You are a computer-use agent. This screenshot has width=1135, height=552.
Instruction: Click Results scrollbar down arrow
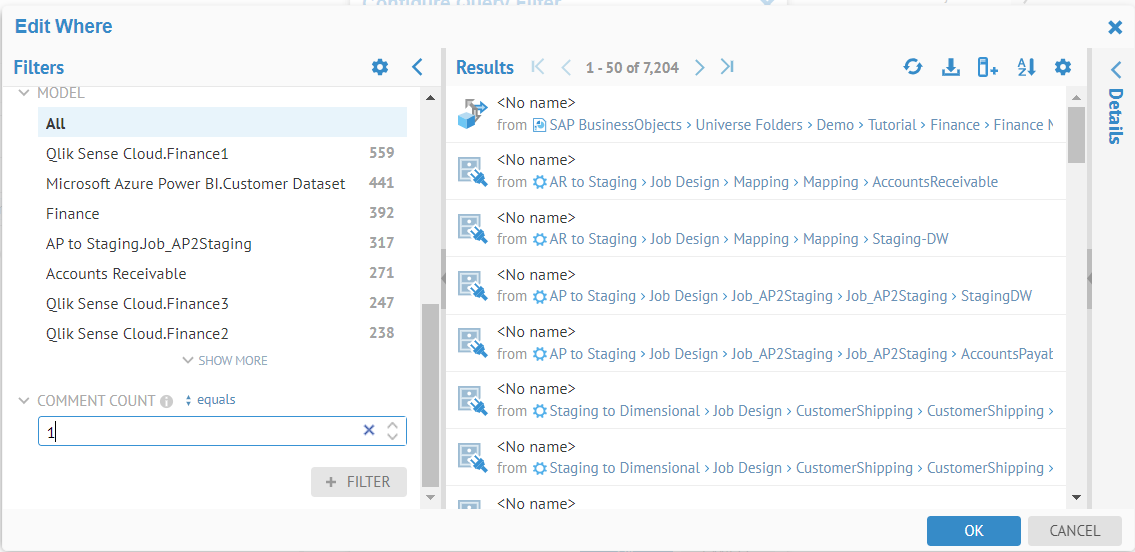1076,497
